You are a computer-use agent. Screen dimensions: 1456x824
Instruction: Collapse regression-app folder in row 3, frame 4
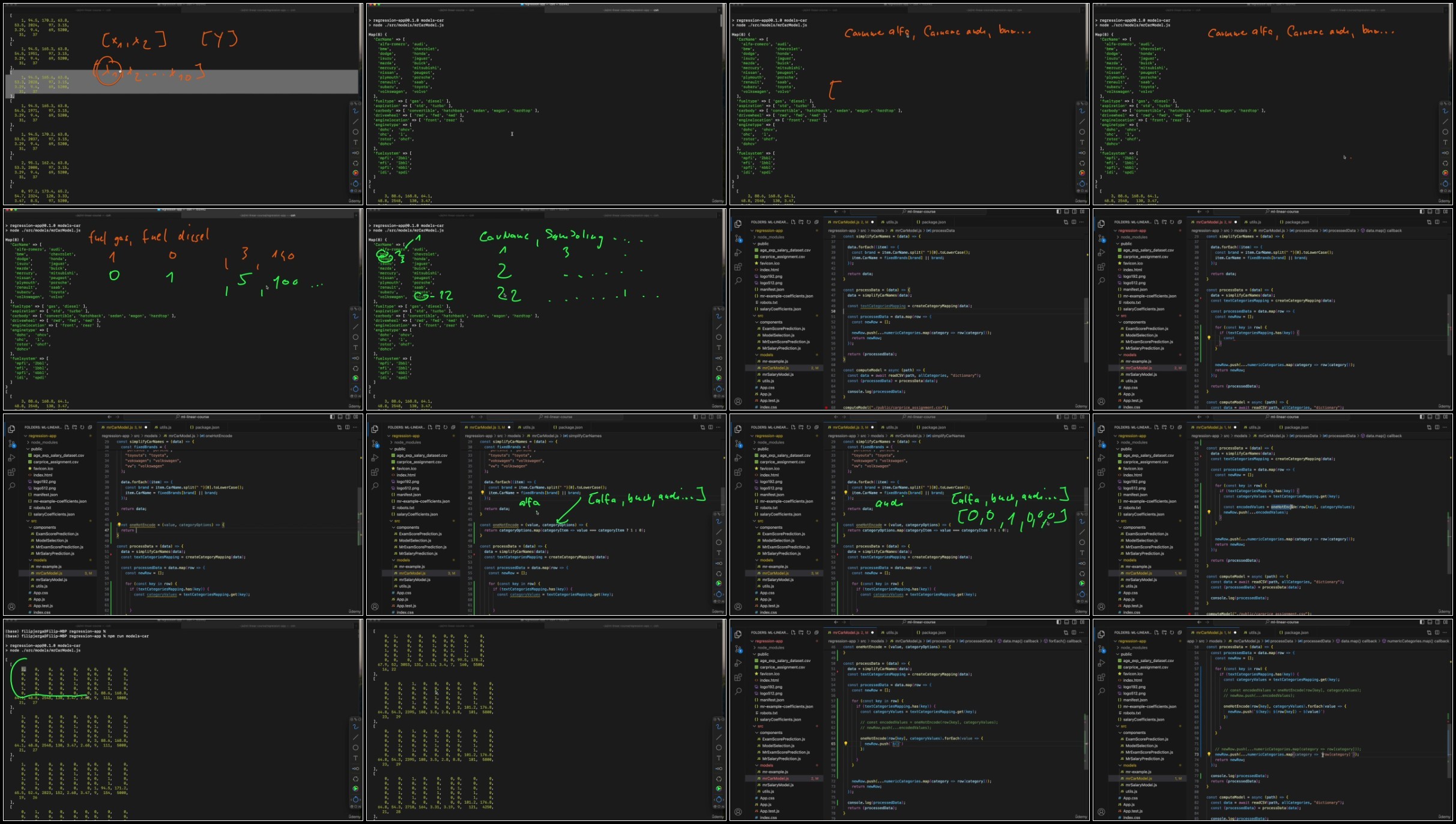point(1131,436)
